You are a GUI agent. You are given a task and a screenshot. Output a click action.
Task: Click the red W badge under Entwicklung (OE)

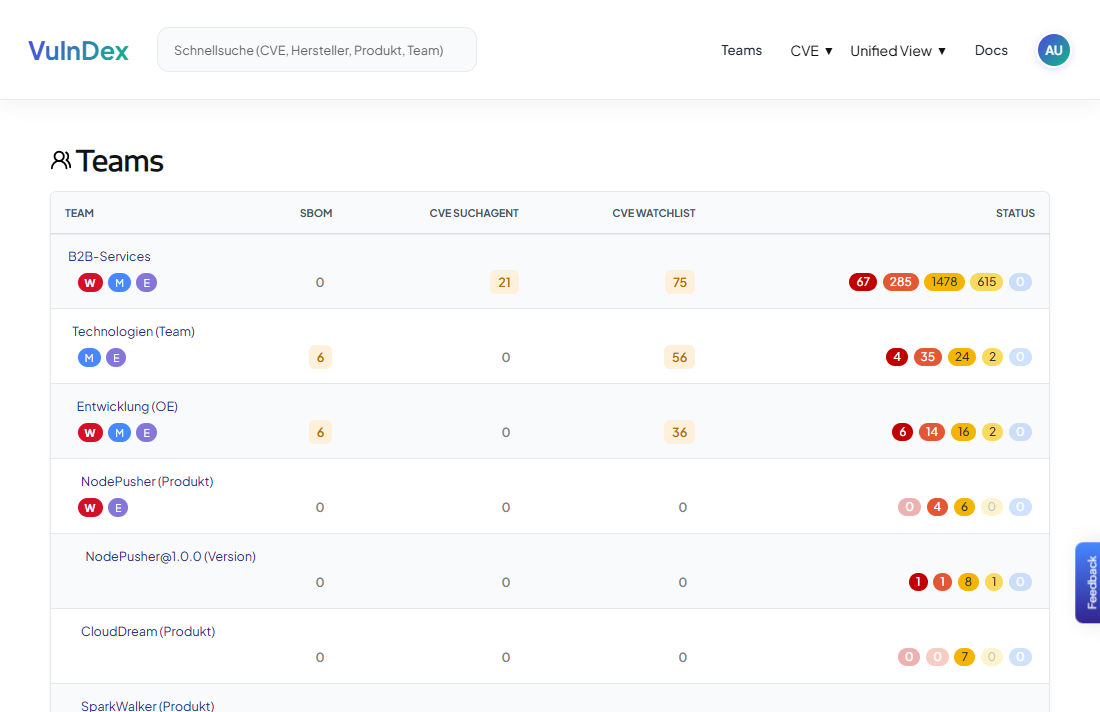point(90,433)
